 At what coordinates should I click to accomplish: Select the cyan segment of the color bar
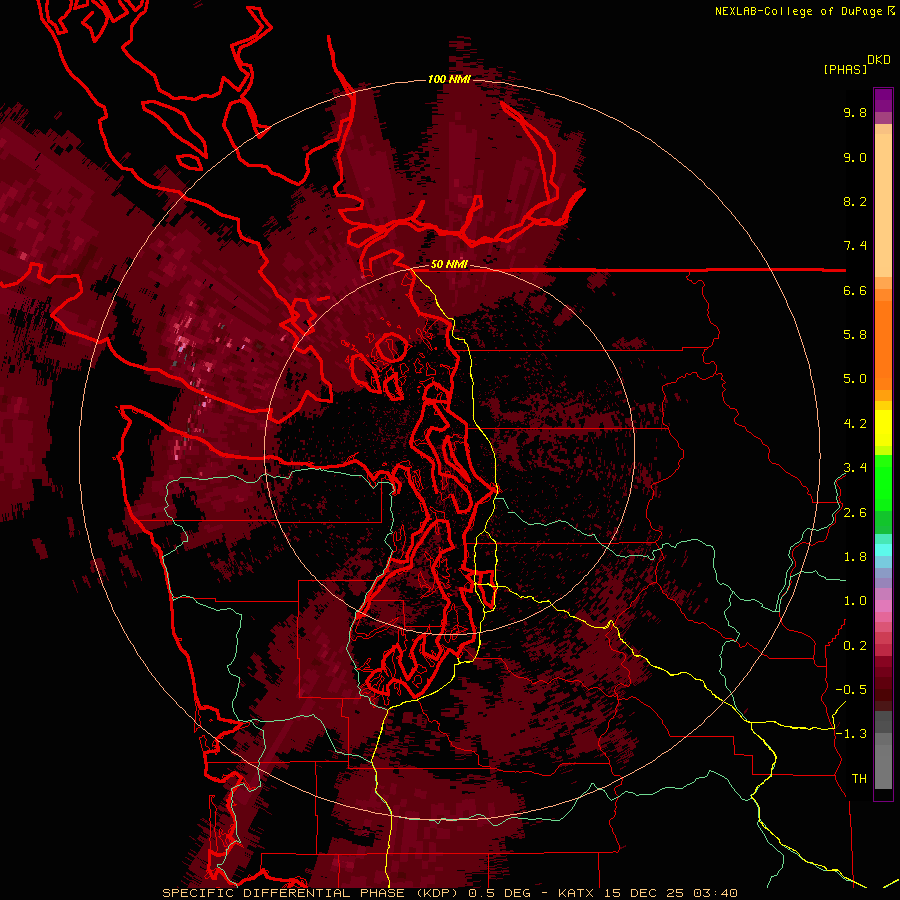[883, 550]
